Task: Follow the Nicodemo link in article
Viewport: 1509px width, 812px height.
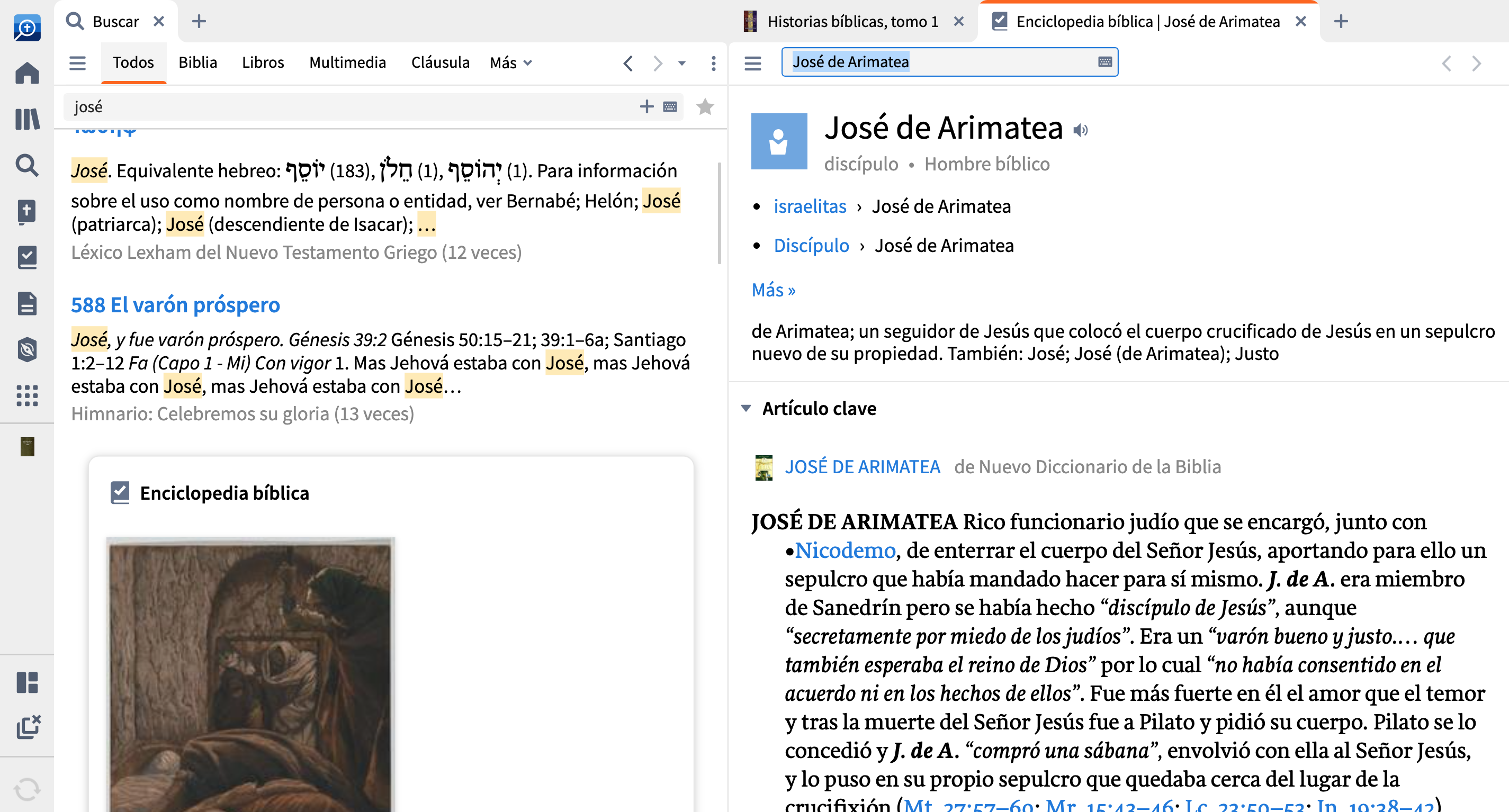Action: (845, 551)
